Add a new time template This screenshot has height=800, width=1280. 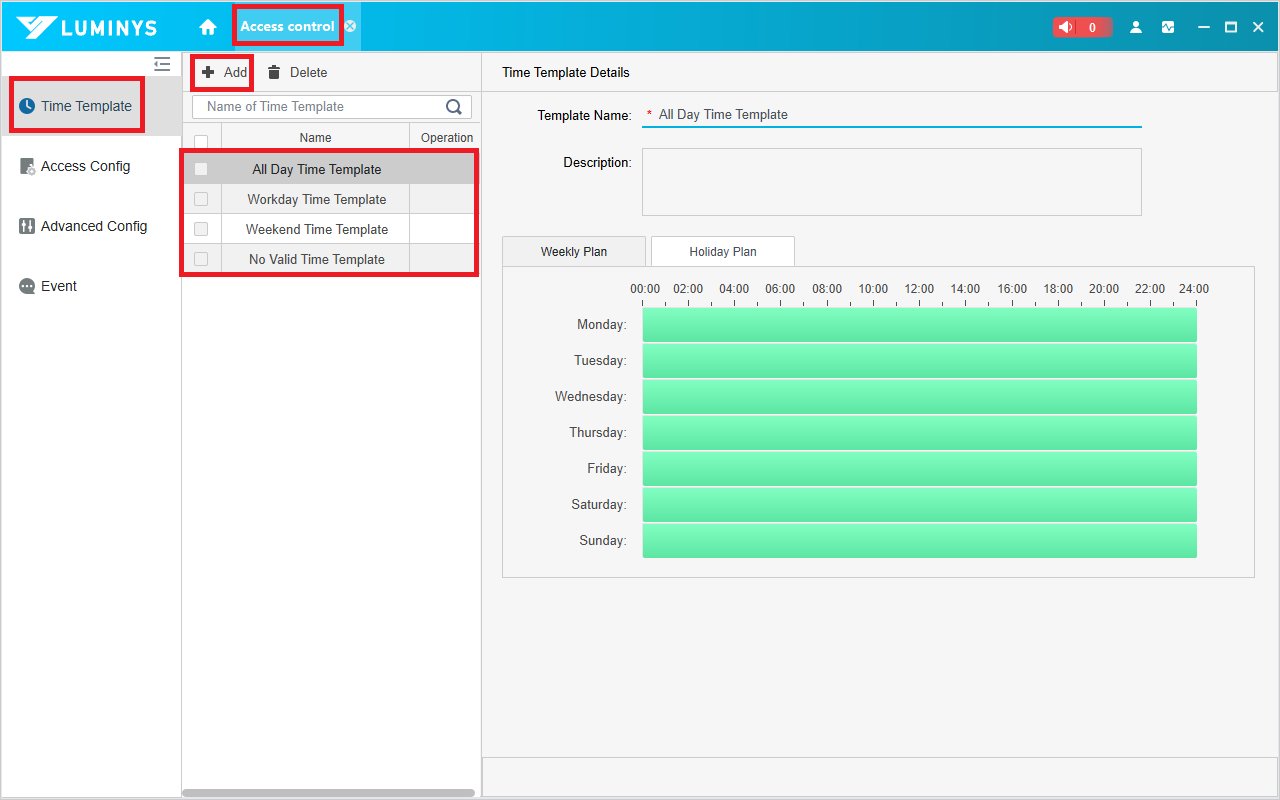pyautogui.click(x=223, y=72)
